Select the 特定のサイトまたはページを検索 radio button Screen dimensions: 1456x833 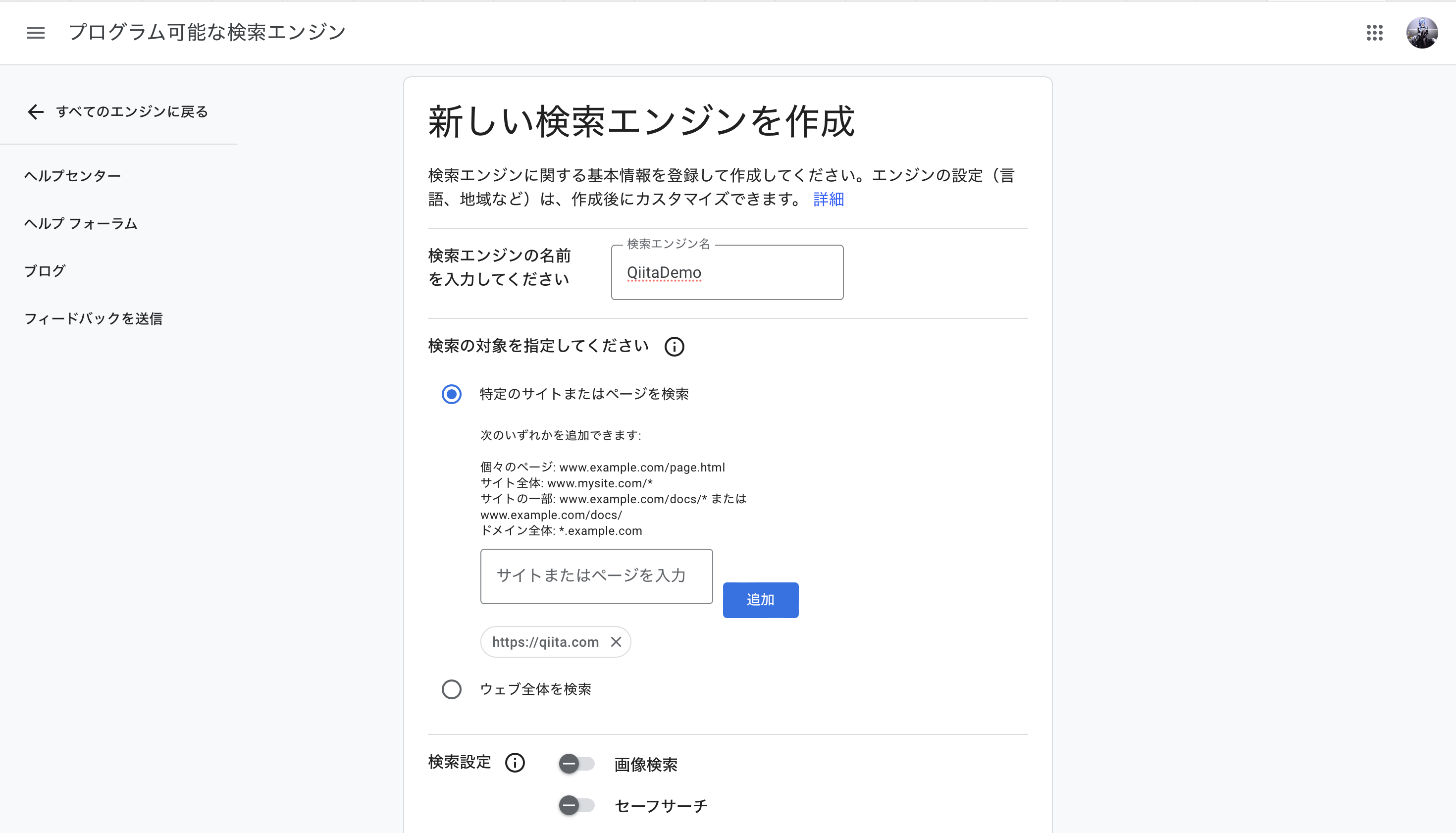click(451, 394)
